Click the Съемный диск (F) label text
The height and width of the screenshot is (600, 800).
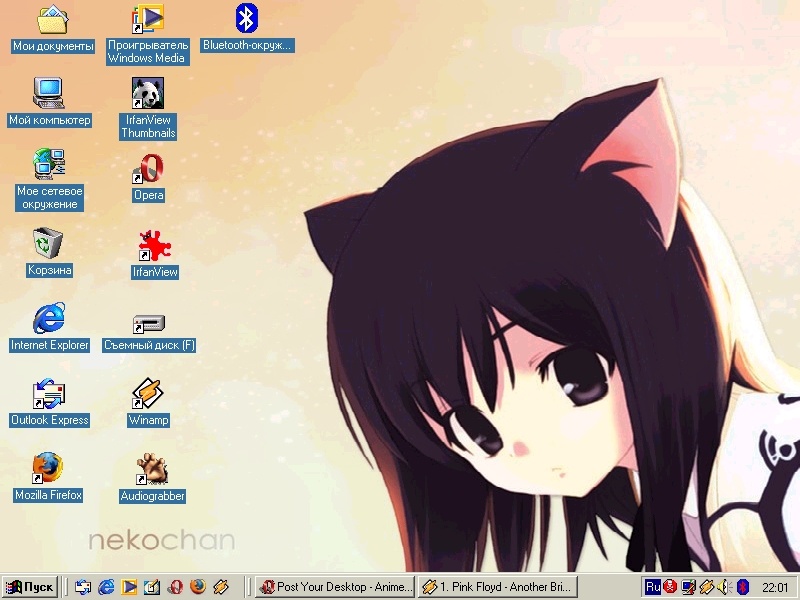[x=148, y=345]
